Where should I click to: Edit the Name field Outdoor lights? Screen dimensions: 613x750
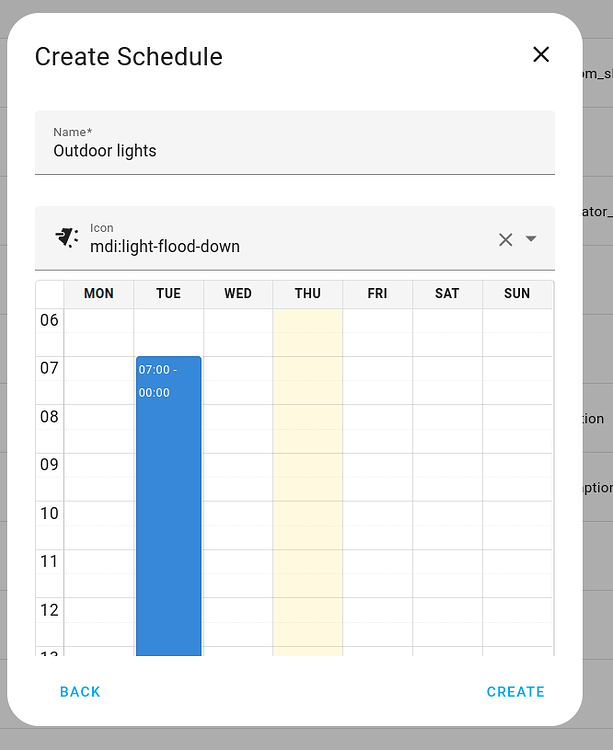pyautogui.click(x=295, y=143)
